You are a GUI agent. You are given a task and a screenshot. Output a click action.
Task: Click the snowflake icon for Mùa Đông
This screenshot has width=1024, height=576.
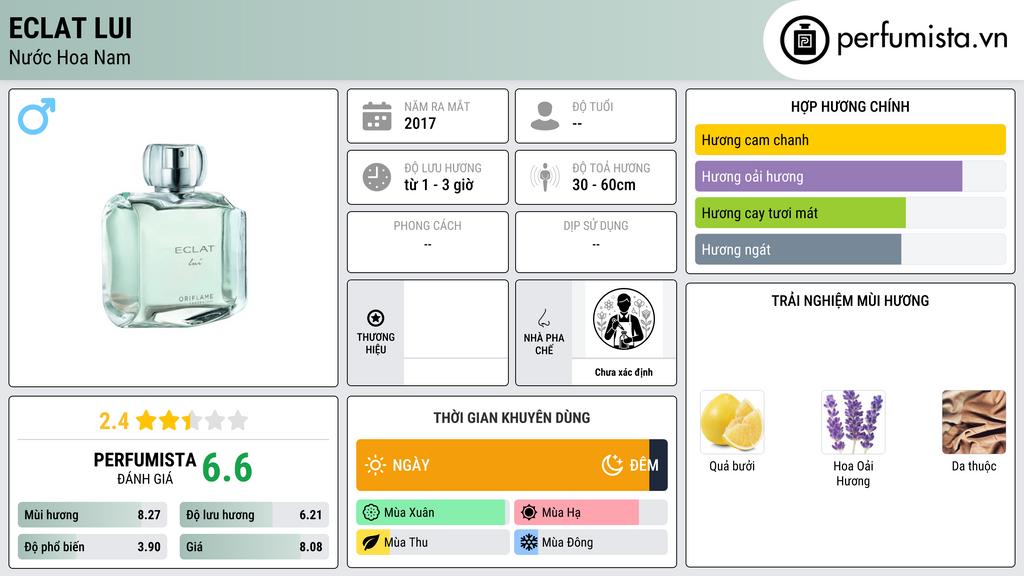[529, 542]
